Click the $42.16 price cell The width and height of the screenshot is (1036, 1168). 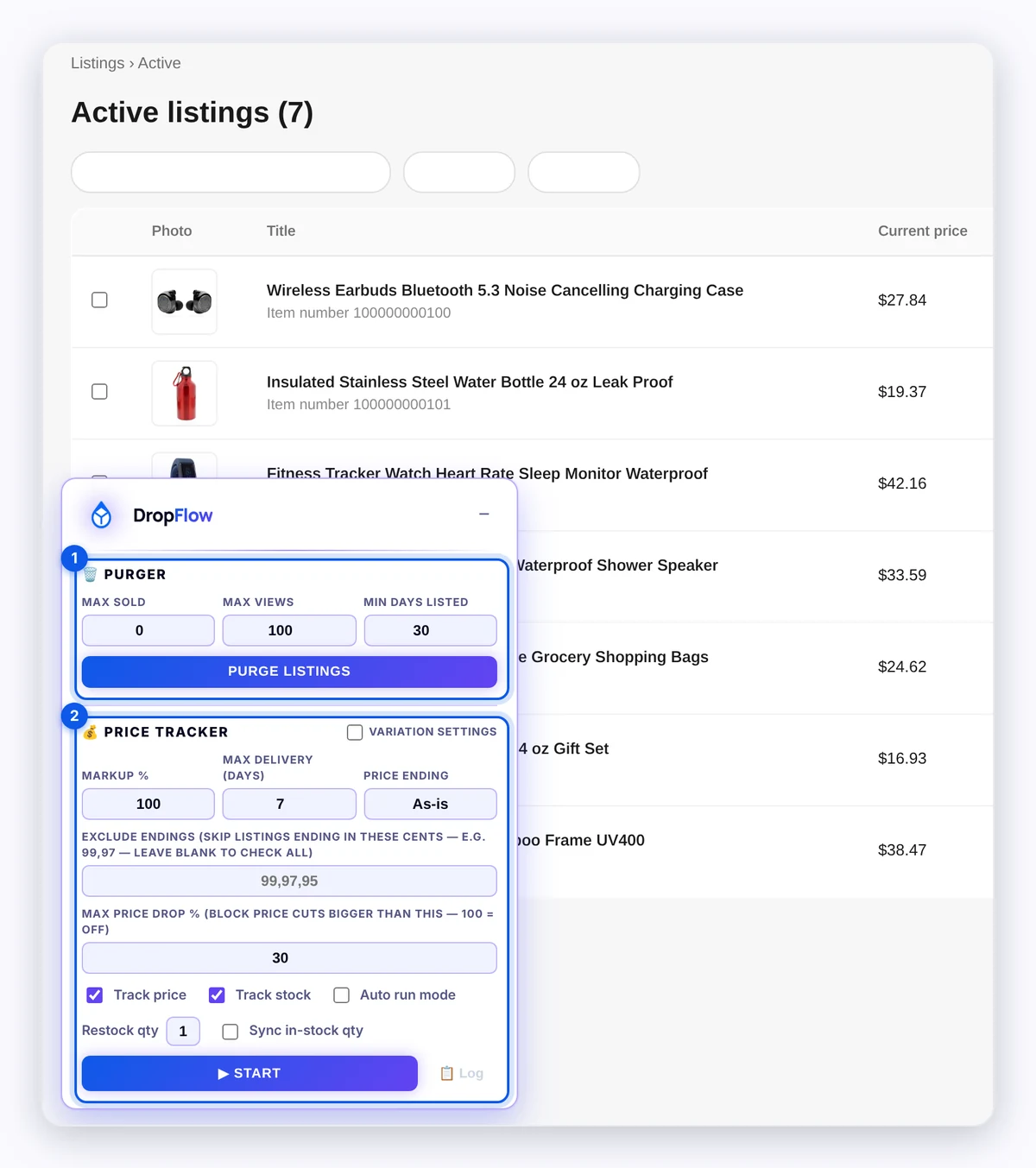[902, 483]
